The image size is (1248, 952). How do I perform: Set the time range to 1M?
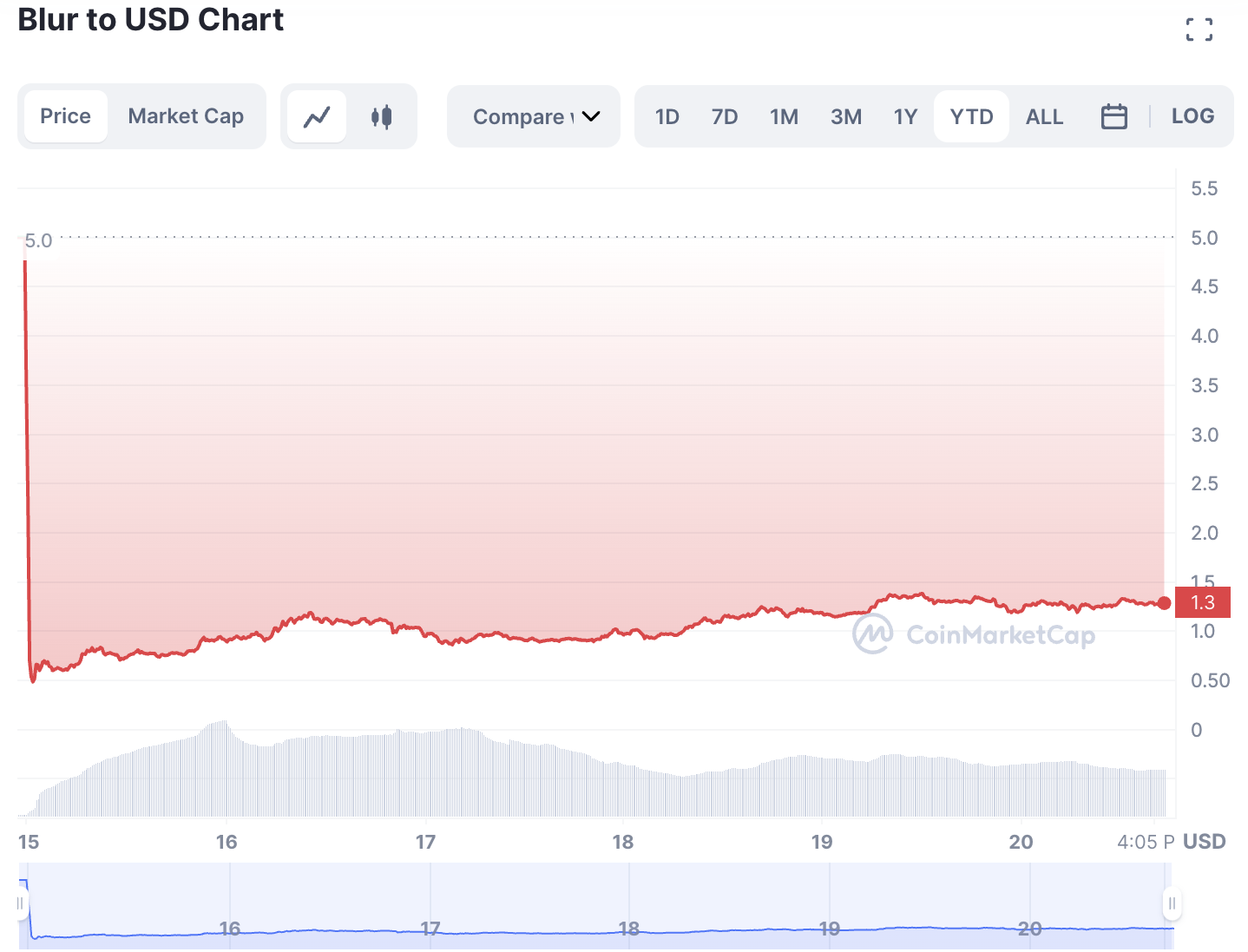tap(785, 116)
